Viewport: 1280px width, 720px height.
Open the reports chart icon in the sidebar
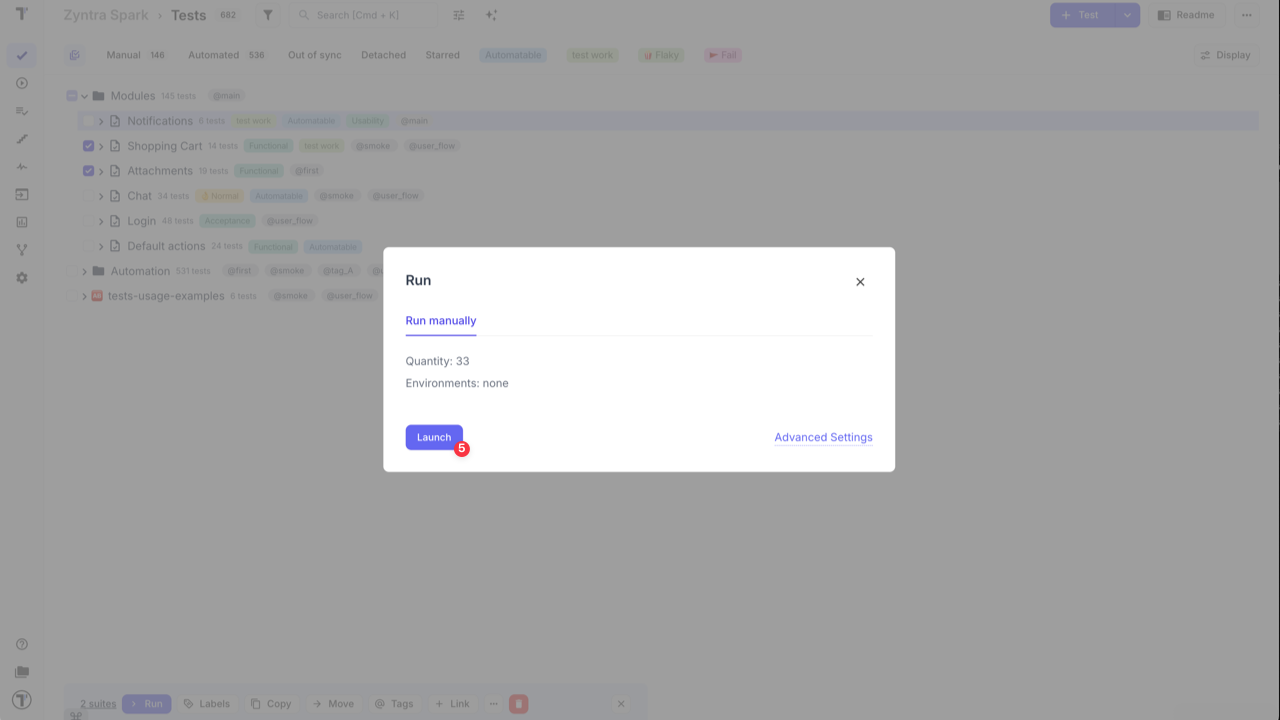(x=22, y=222)
